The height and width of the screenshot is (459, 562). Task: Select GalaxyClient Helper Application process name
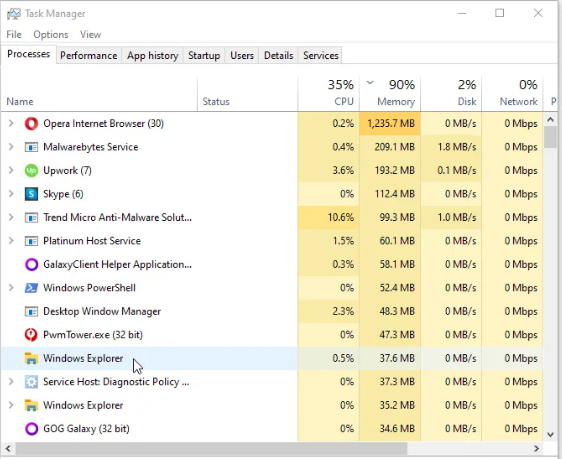pos(117,264)
